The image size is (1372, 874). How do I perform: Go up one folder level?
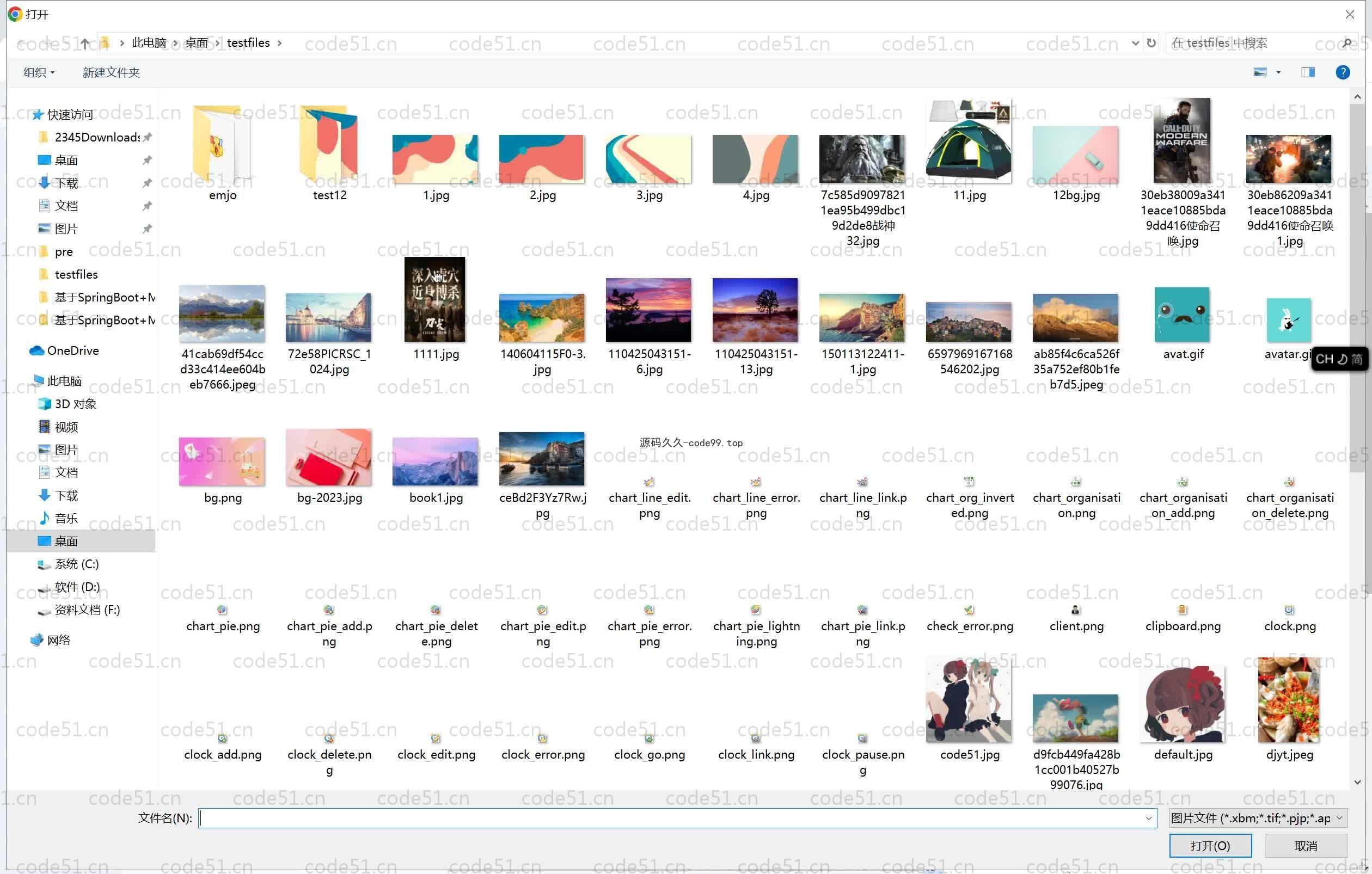coord(84,44)
